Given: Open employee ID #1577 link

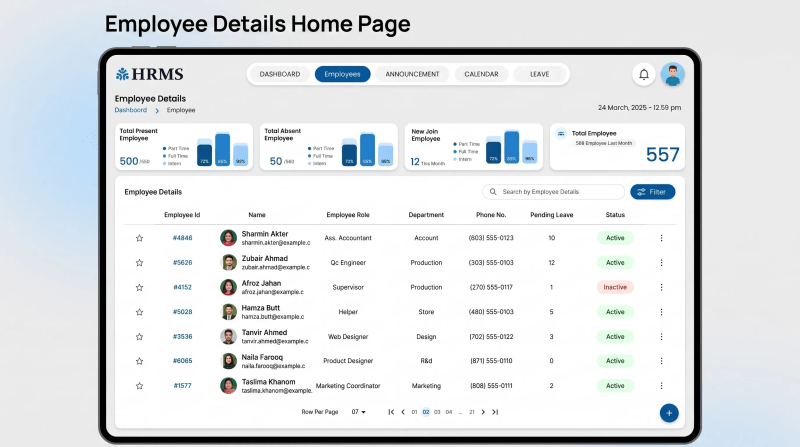Looking at the screenshot, I should click(182, 386).
